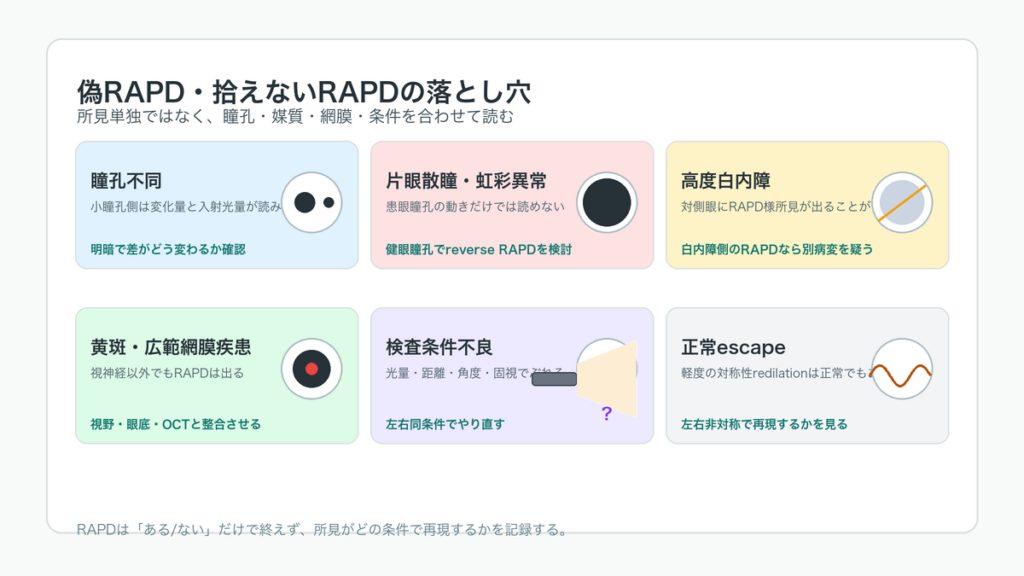The width and height of the screenshot is (1024, 576).
Task: Click the red-centered eye icon in 黄斑・広範網膜疾患 card
Action: click(x=312, y=369)
